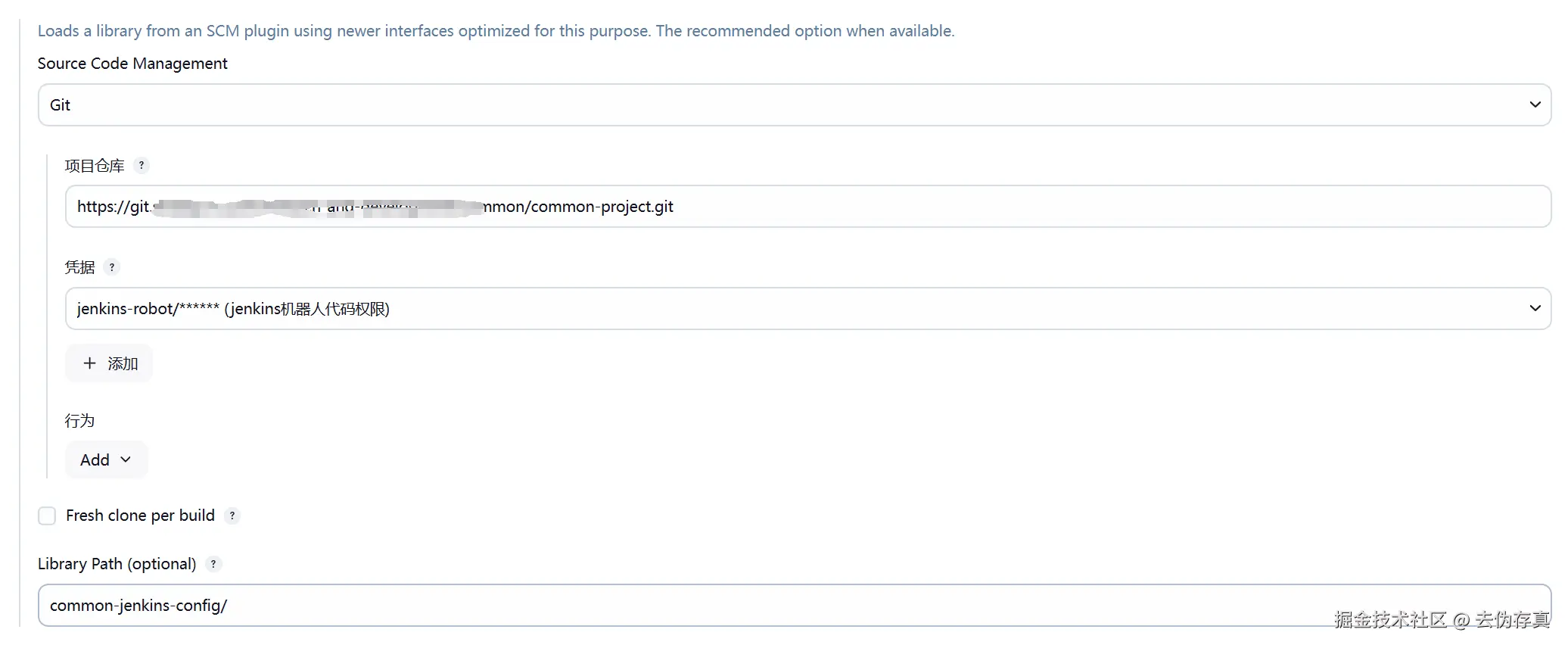Click the chevron inside Add button
Image resolution: width=1568 pixels, height=648 pixels.
126,460
